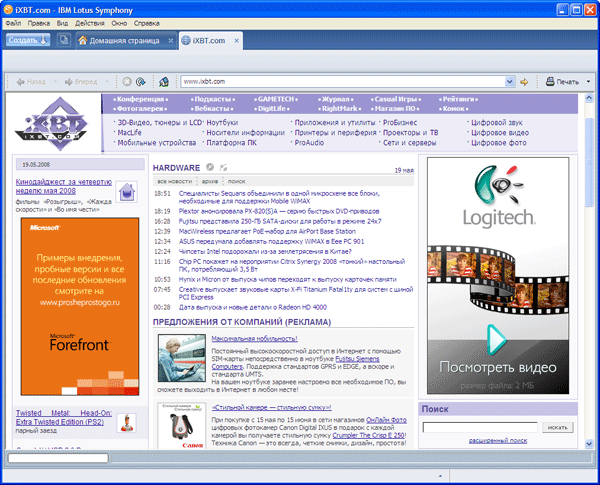The height and width of the screenshot is (485, 600).
Task: Click the status bar small up arrow
Action: (x=440, y=476)
